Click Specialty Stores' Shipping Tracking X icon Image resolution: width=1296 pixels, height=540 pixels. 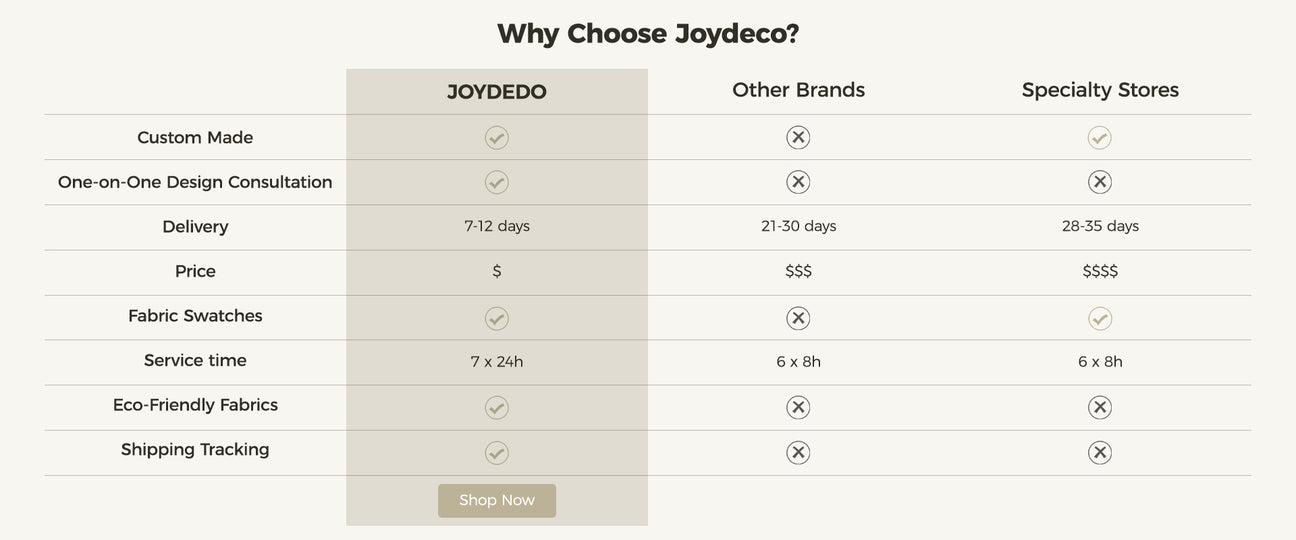1100,453
